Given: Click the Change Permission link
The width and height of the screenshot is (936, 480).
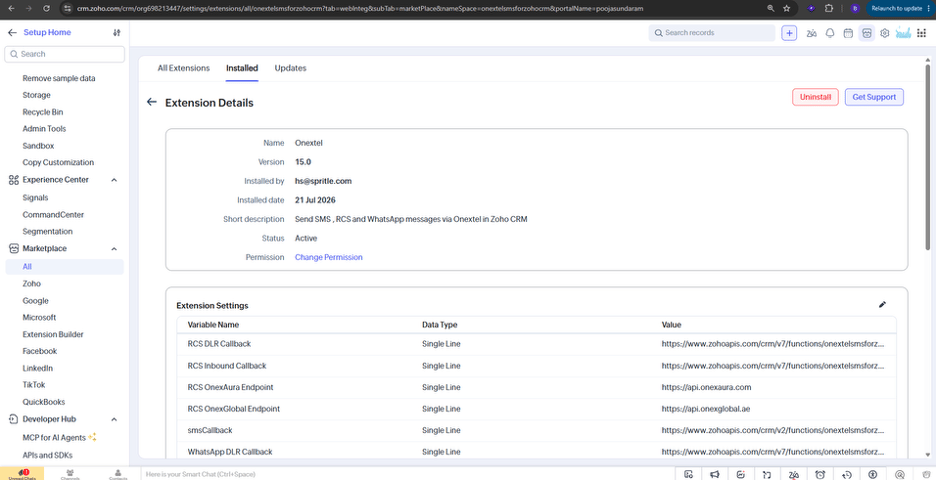Looking at the screenshot, I should point(329,257).
